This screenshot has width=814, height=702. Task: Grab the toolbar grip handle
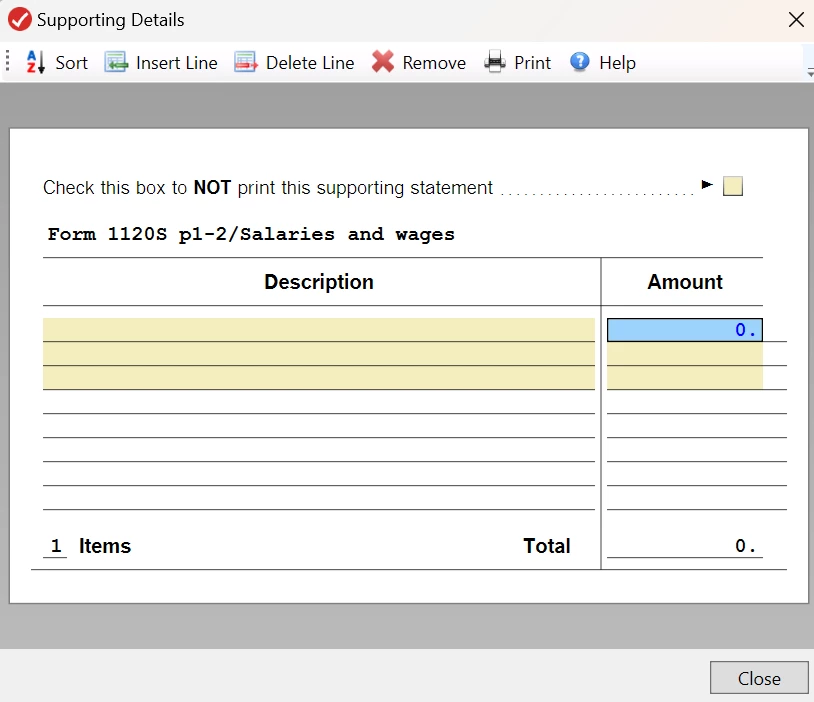pyautogui.click(x=7, y=61)
